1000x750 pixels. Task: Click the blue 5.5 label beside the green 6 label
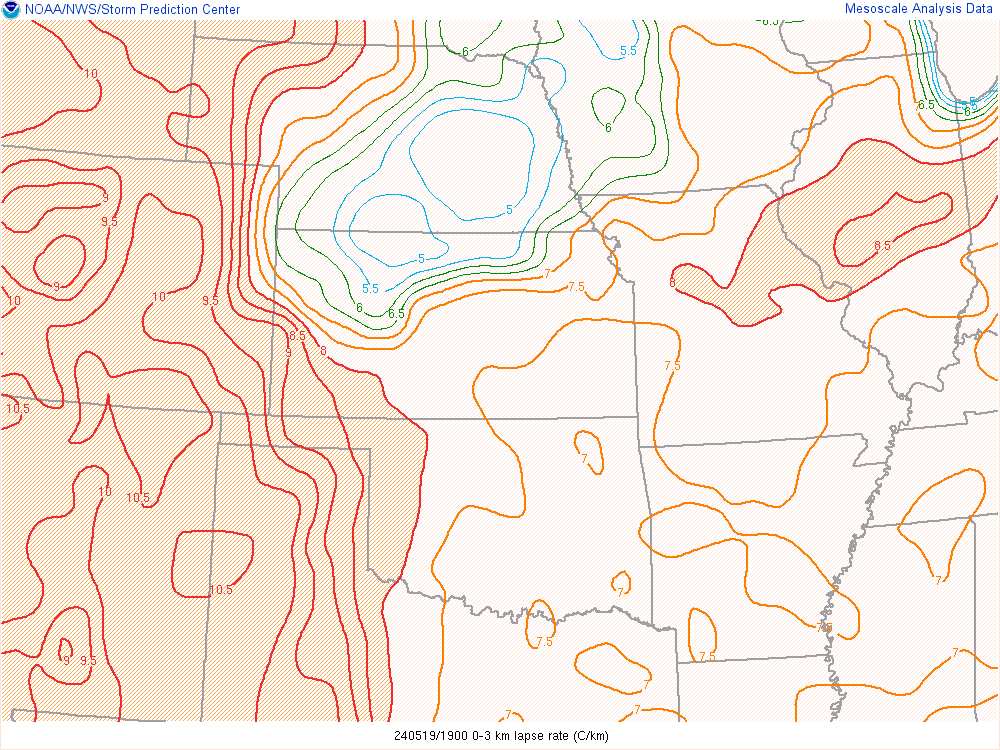370,289
